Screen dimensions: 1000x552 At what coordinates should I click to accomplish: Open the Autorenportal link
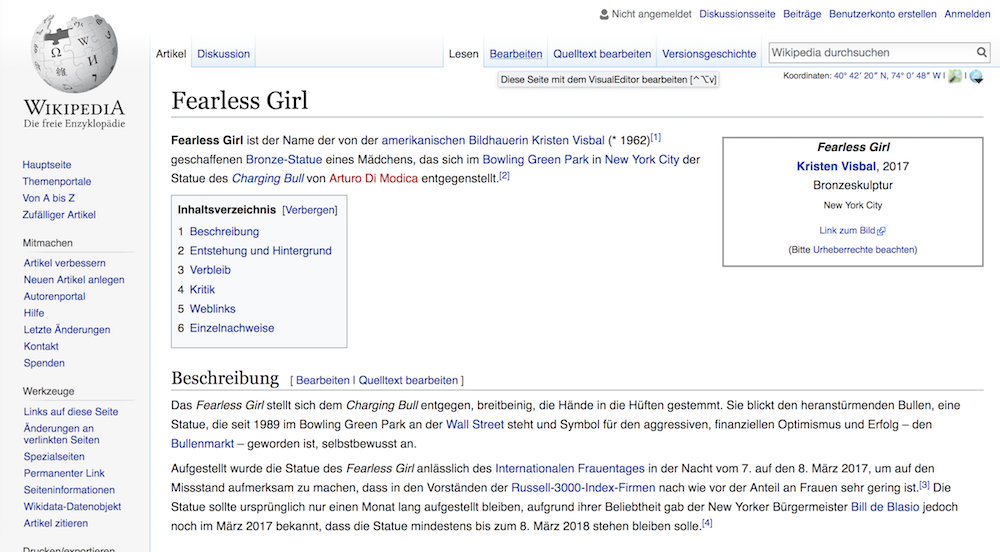pos(54,296)
